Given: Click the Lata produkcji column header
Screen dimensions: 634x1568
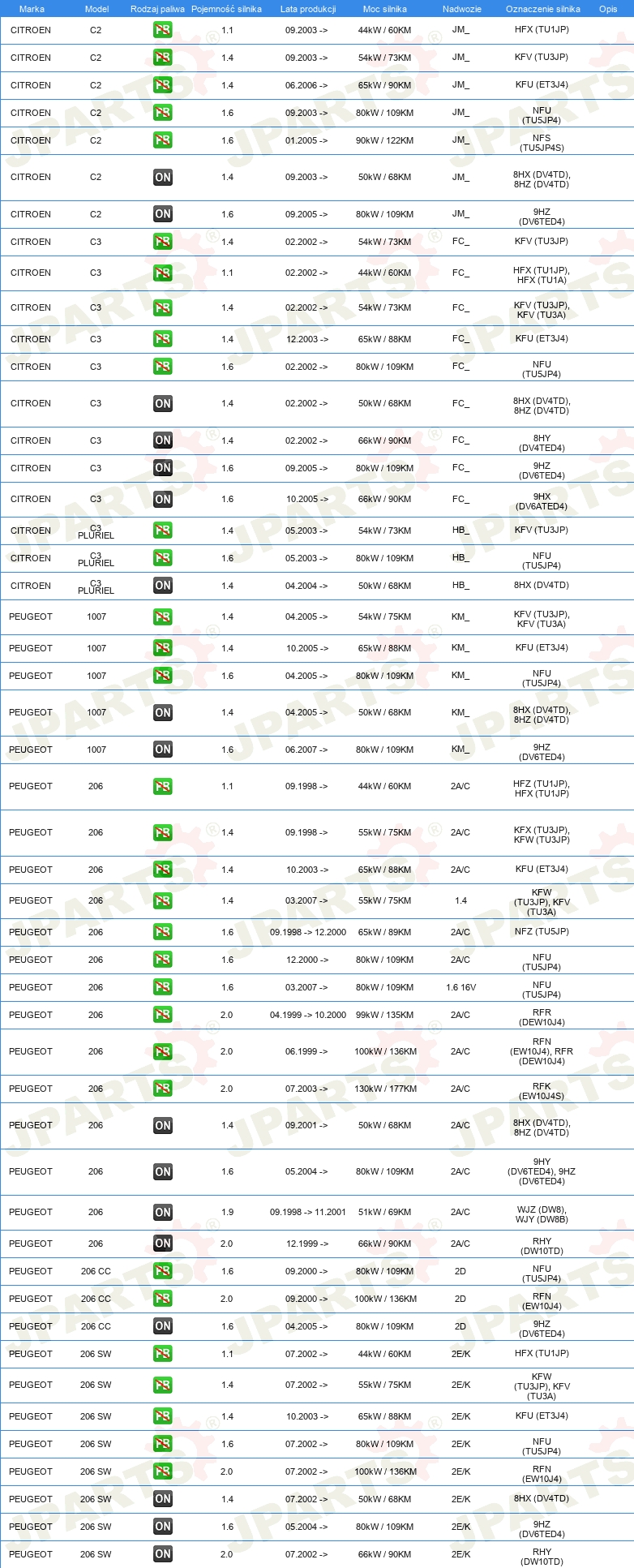Looking at the screenshot, I should (308, 9).
